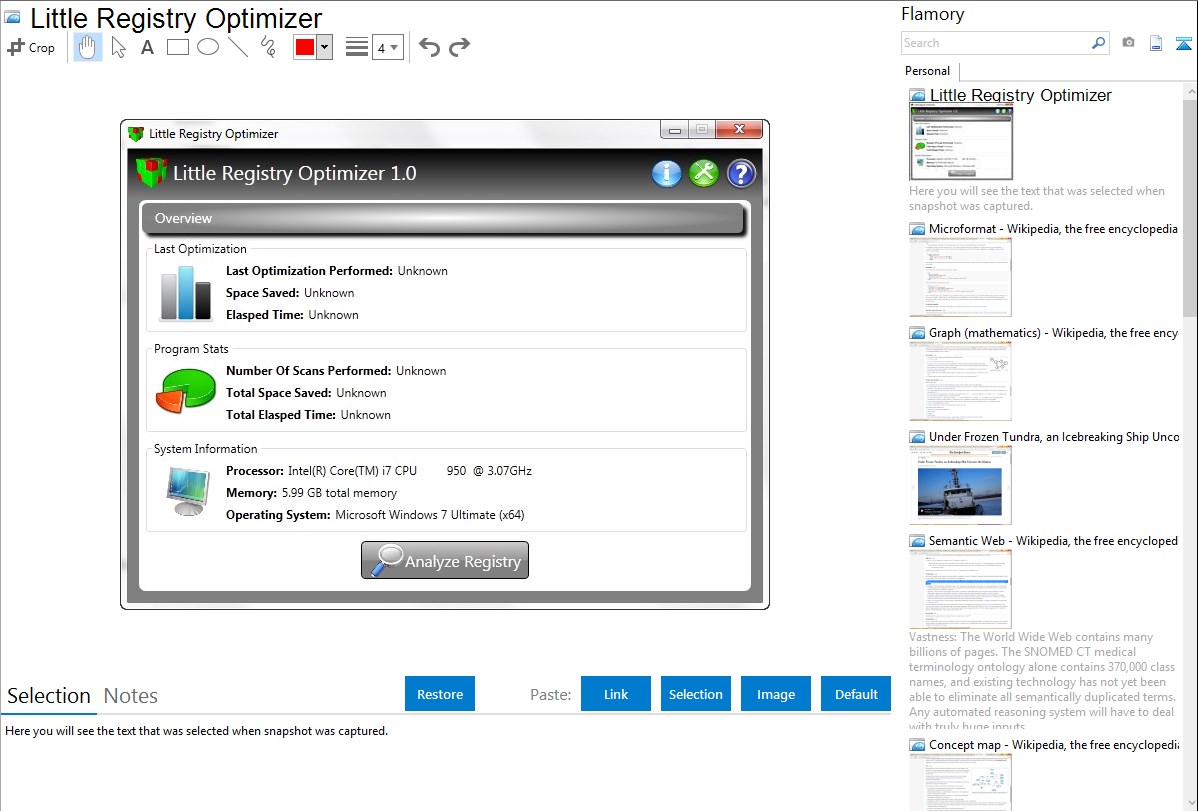Open the Microformat Wikipedia snapshot title
The height and width of the screenshot is (811, 1198).
click(1053, 229)
